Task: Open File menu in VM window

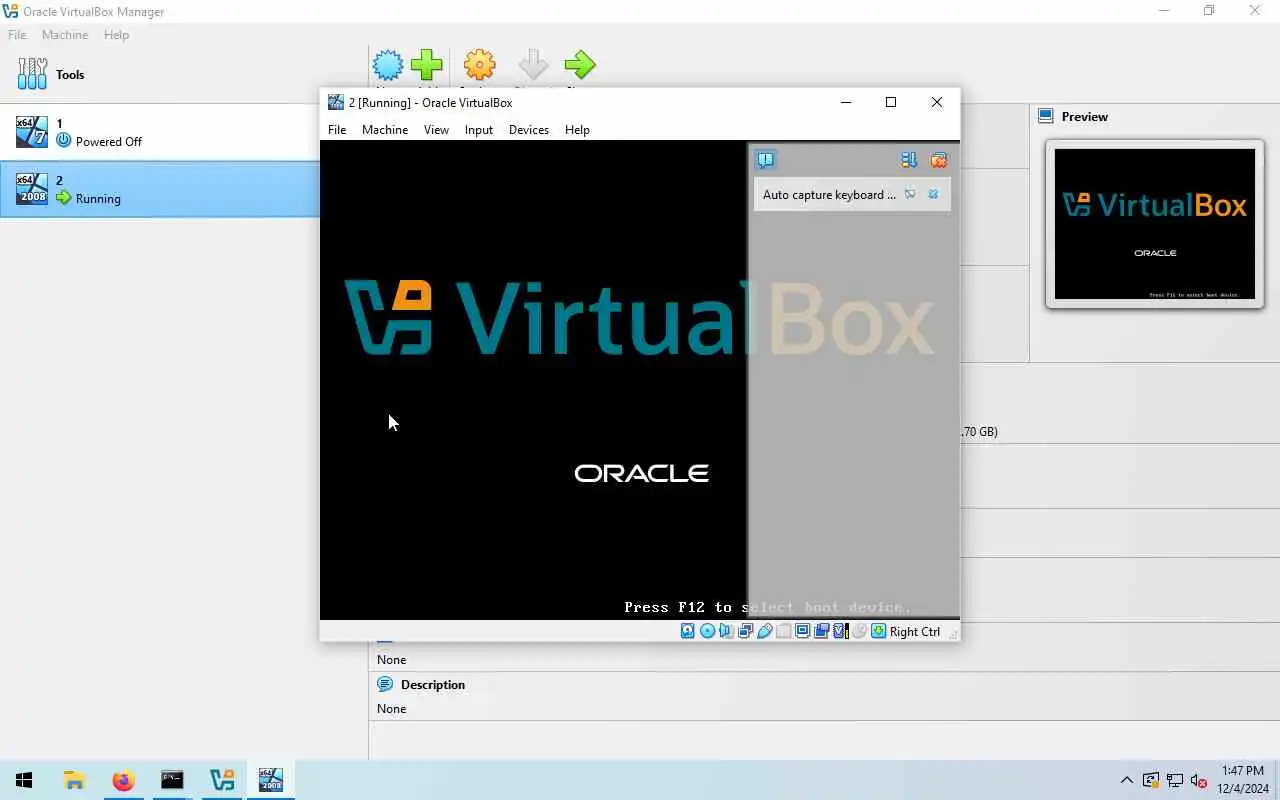Action: pyautogui.click(x=337, y=130)
